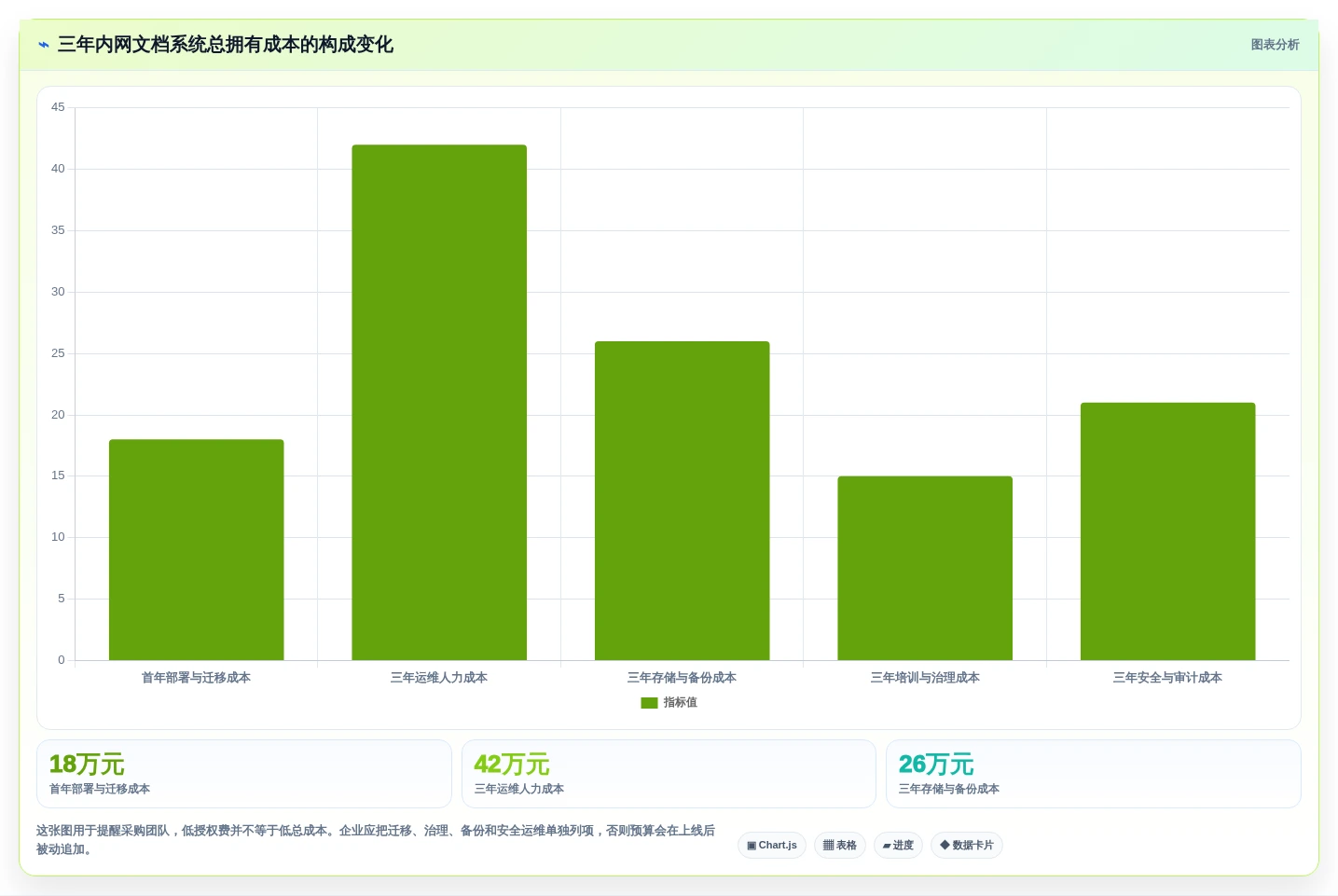Select the 三年培训与治理成本 bar
Screen dimensions: 1338x896
(925, 569)
